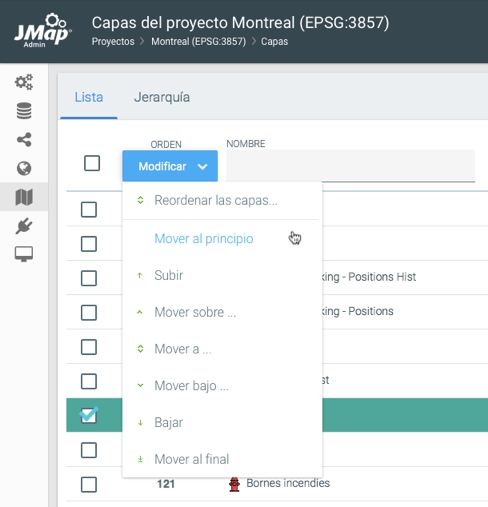Go to Proyectos breadcrumb link
488x507 pixels.
(x=113, y=42)
